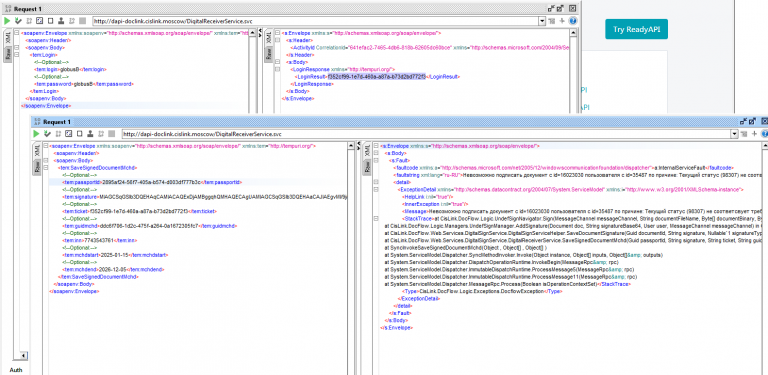Submit the SaveSignedDocumentMchd request with play icon
The height and width of the screenshot is (375, 768).
tap(36, 134)
